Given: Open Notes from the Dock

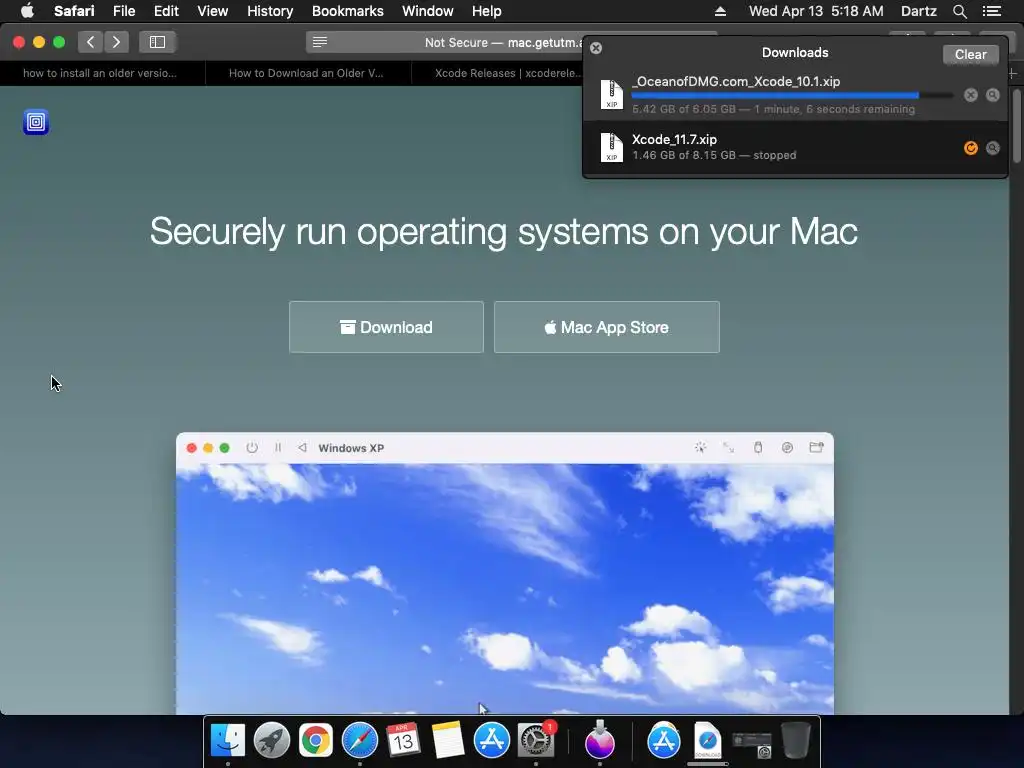Looking at the screenshot, I should (x=447, y=741).
